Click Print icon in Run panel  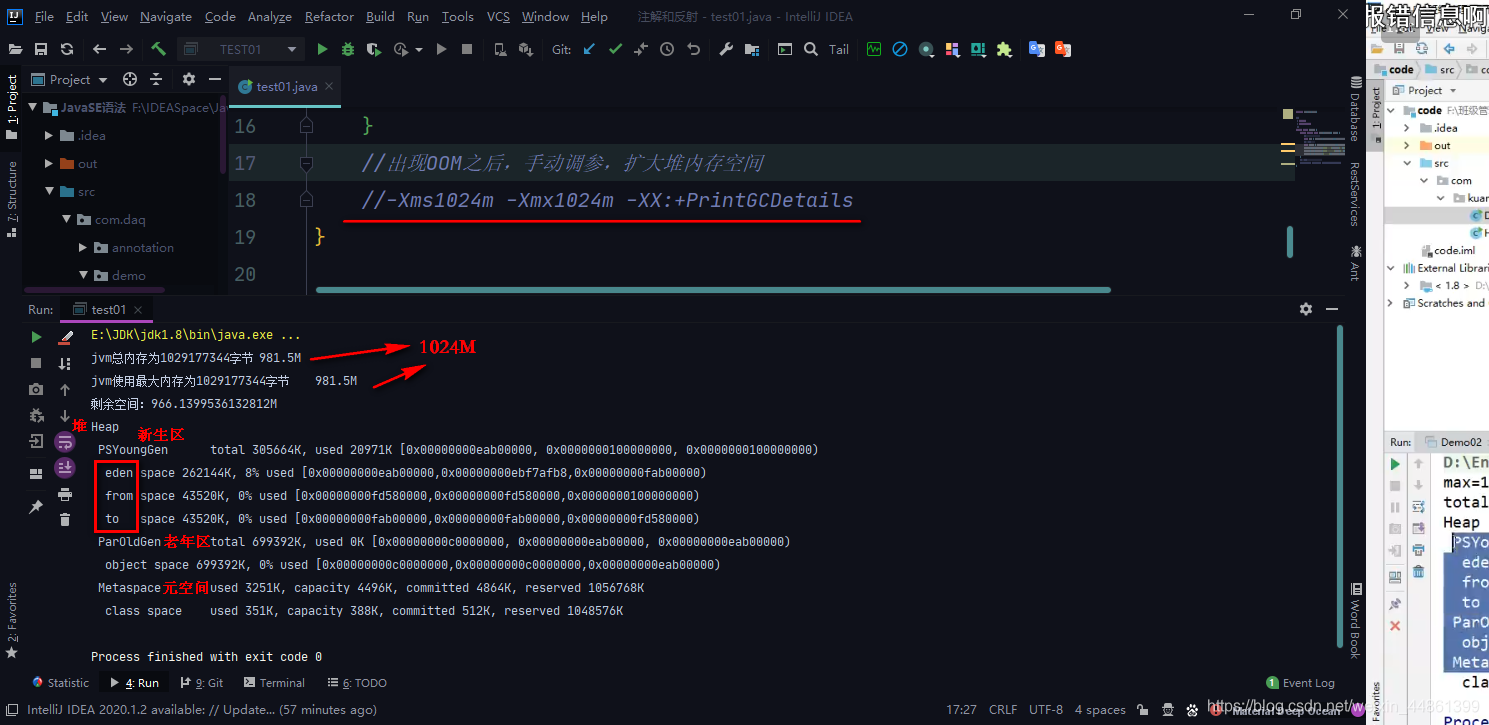[65, 494]
